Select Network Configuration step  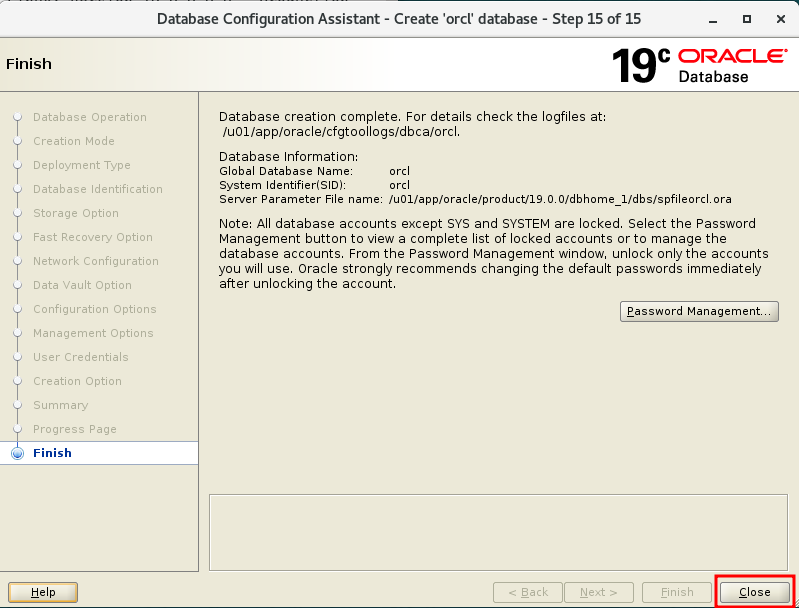coord(95,261)
